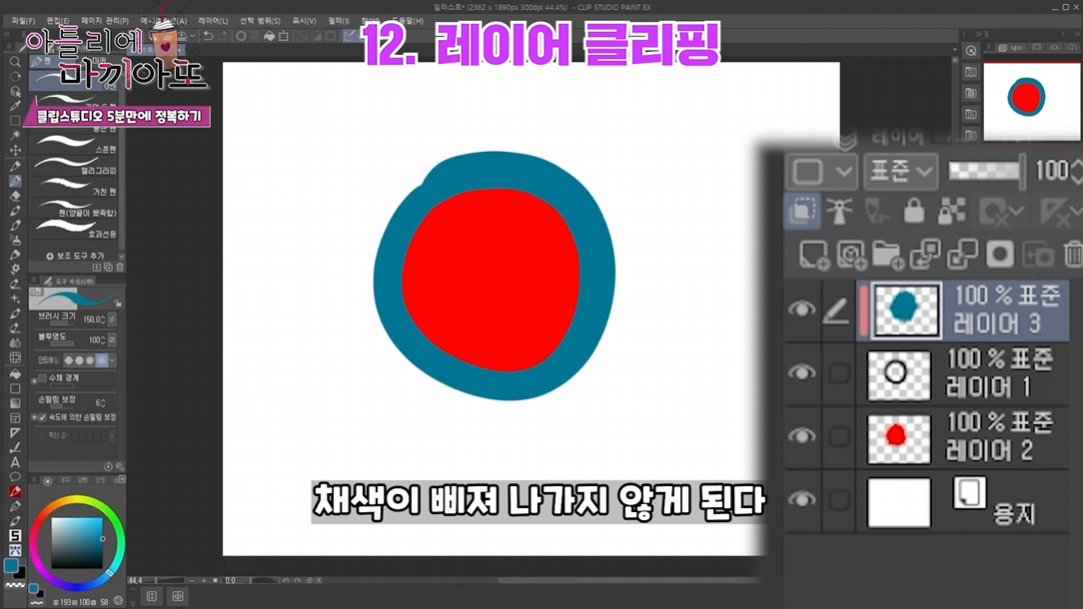
Task: Open 선택 범위(S) menu
Action: pos(260,21)
